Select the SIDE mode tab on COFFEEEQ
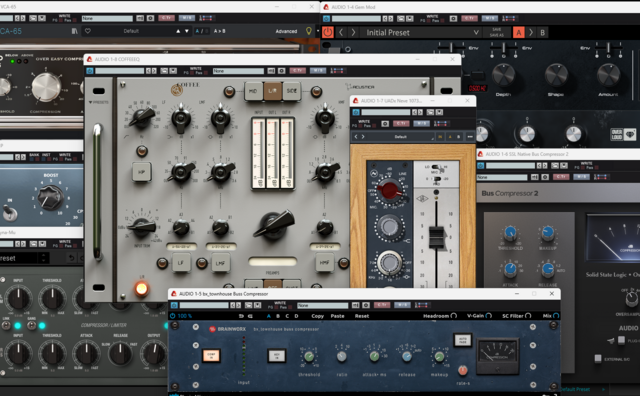 (291, 91)
